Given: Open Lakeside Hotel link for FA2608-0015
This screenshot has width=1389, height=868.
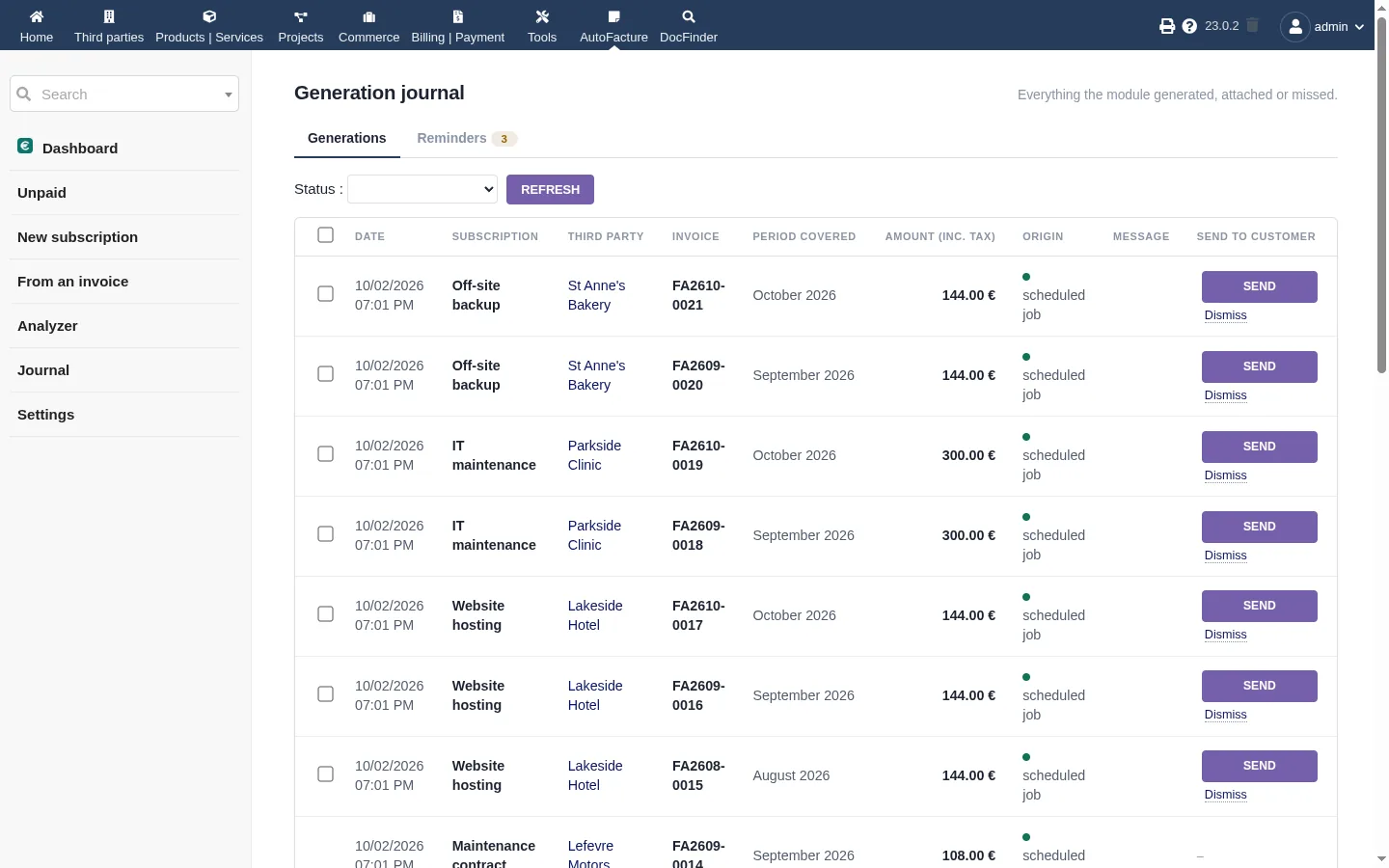Looking at the screenshot, I should [595, 775].
